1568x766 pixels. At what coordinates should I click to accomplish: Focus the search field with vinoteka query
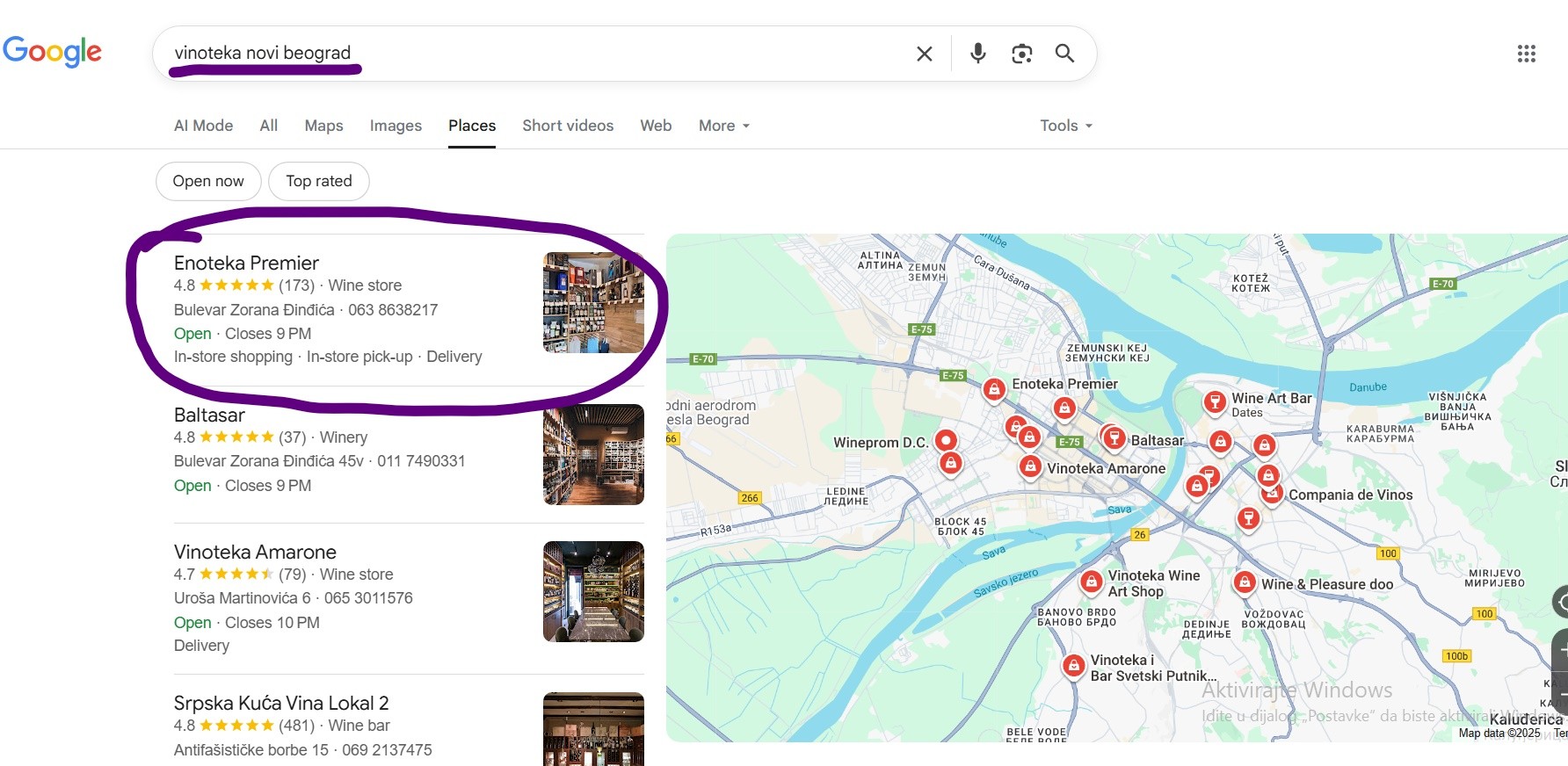pyautogui.click(x=536, y=54)
